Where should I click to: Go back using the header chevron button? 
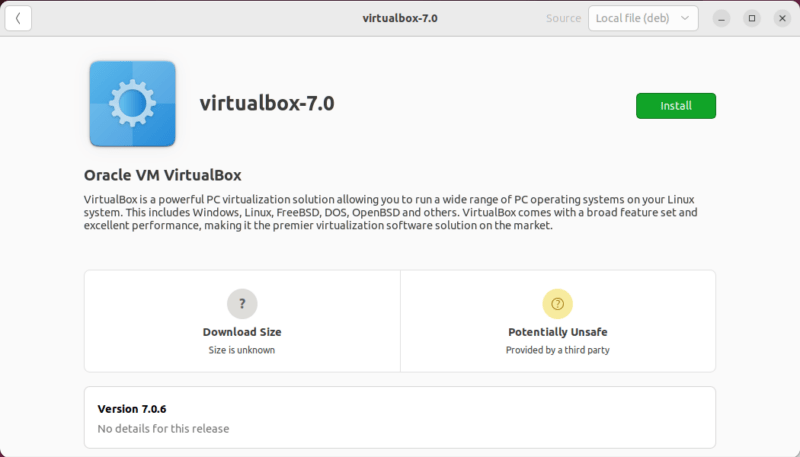18,18
